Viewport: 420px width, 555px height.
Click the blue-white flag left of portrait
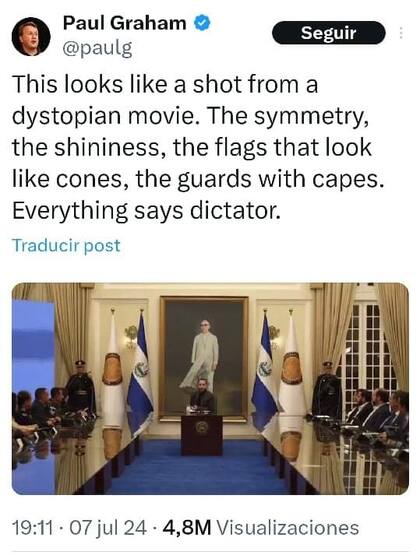[x=140, y=375]
